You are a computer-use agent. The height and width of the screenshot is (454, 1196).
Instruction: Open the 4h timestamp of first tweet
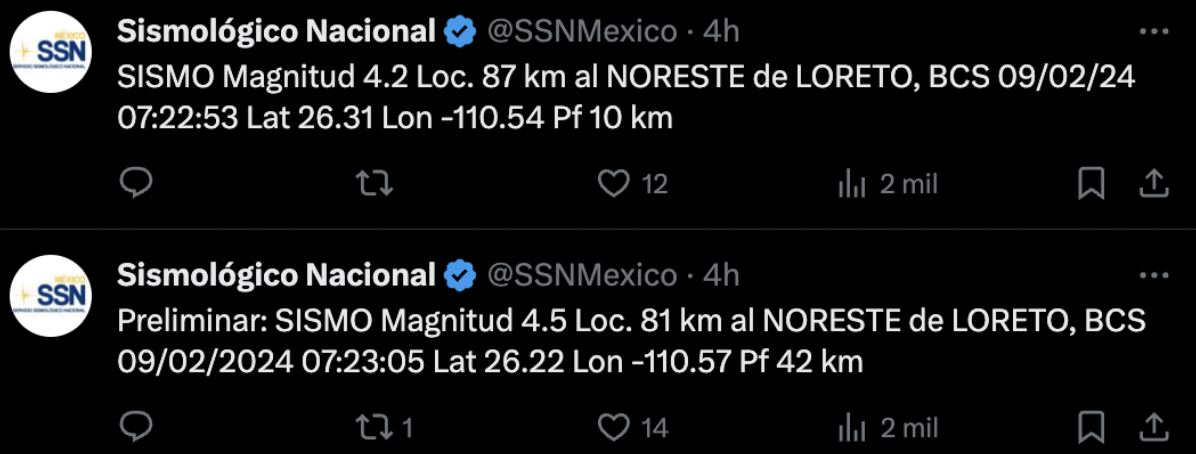(721, 32)
